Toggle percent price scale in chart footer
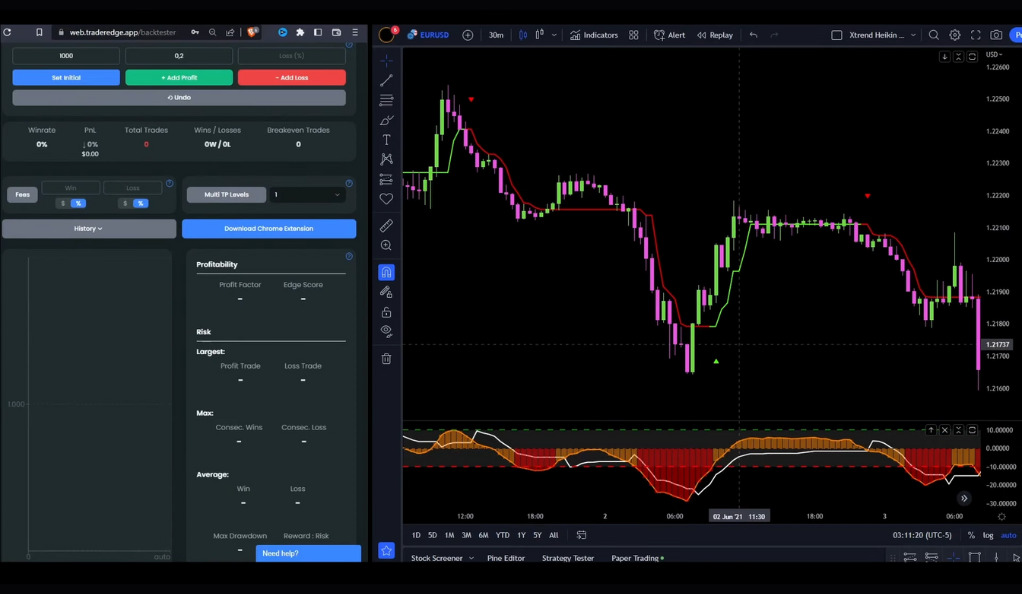 coord(971,535)
